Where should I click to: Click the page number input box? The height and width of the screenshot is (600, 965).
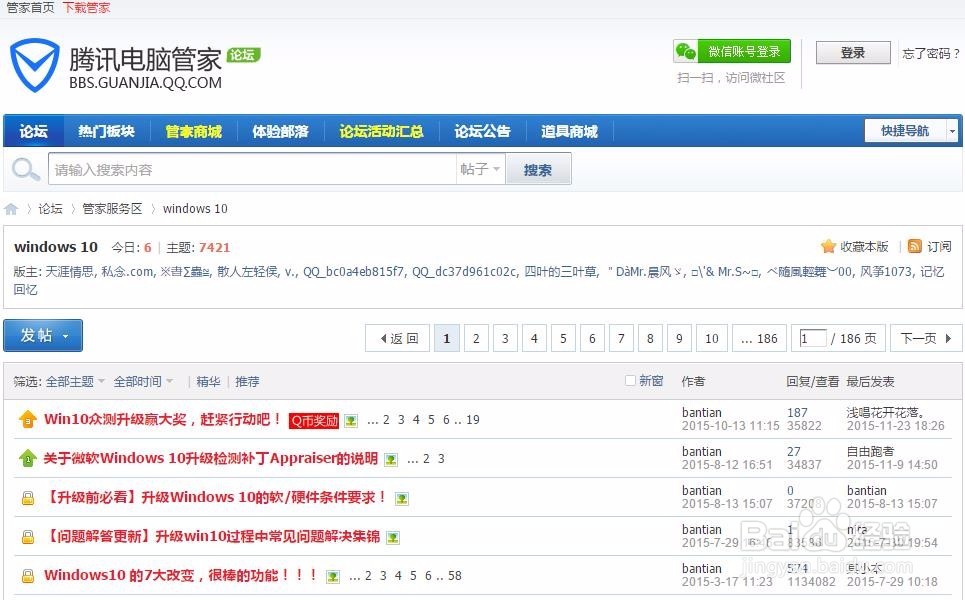click(x=812, y=338)
